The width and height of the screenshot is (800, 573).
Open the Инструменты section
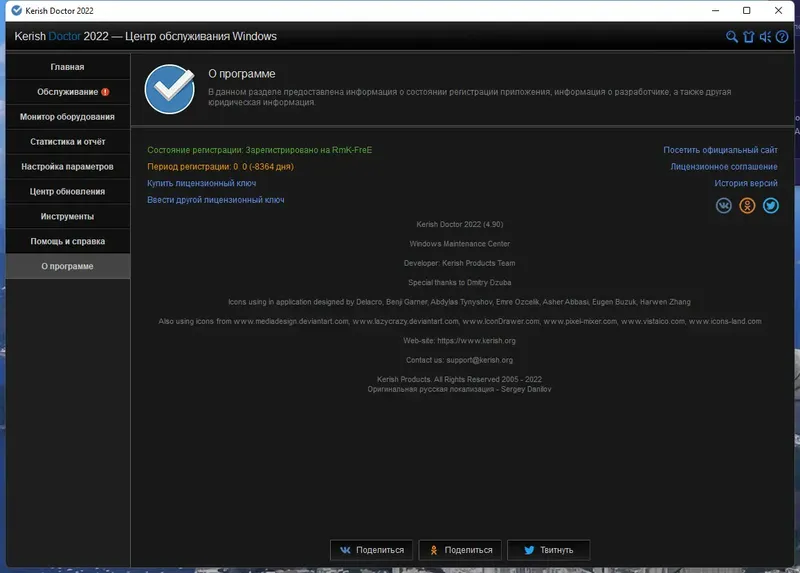pos(68,216)
